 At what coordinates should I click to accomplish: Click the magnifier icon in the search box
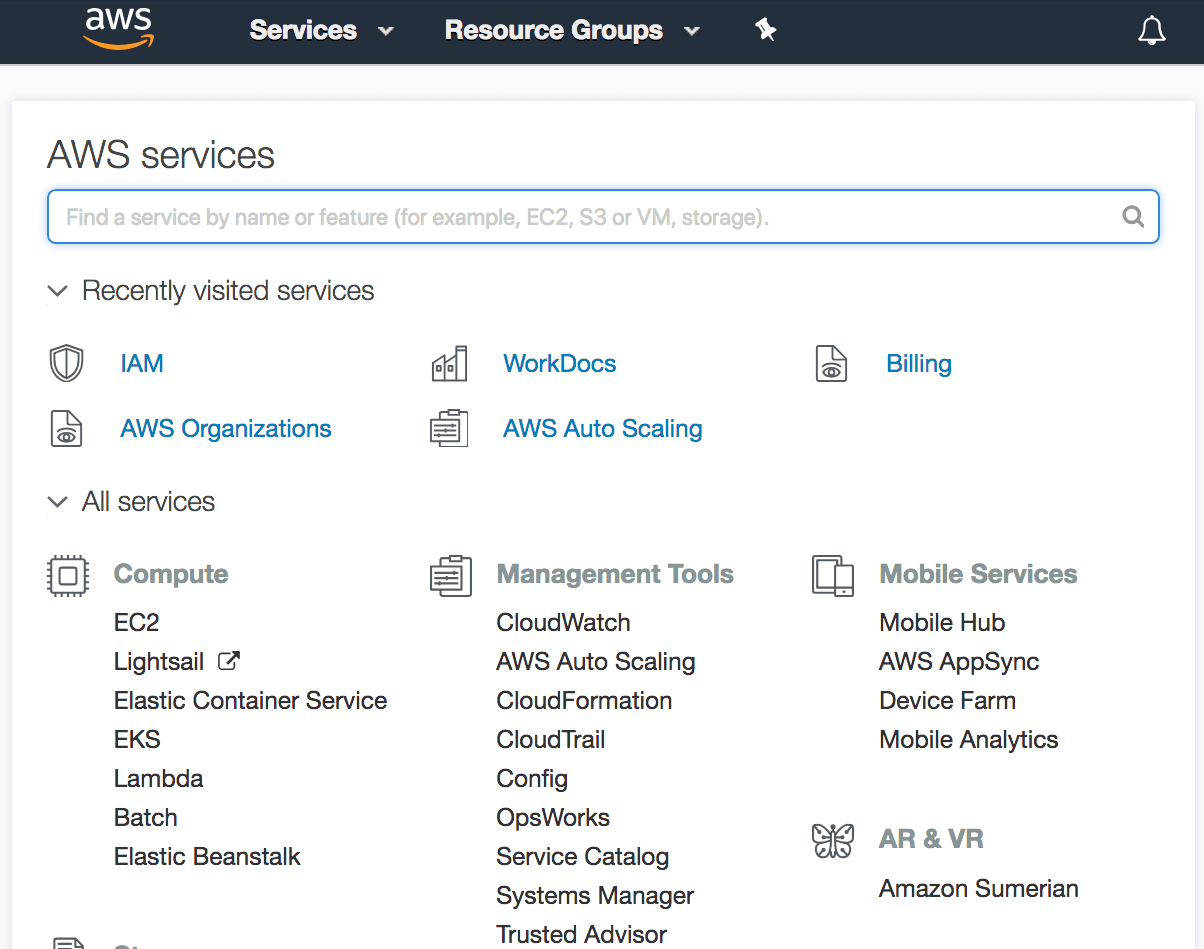pos(1133,216)
